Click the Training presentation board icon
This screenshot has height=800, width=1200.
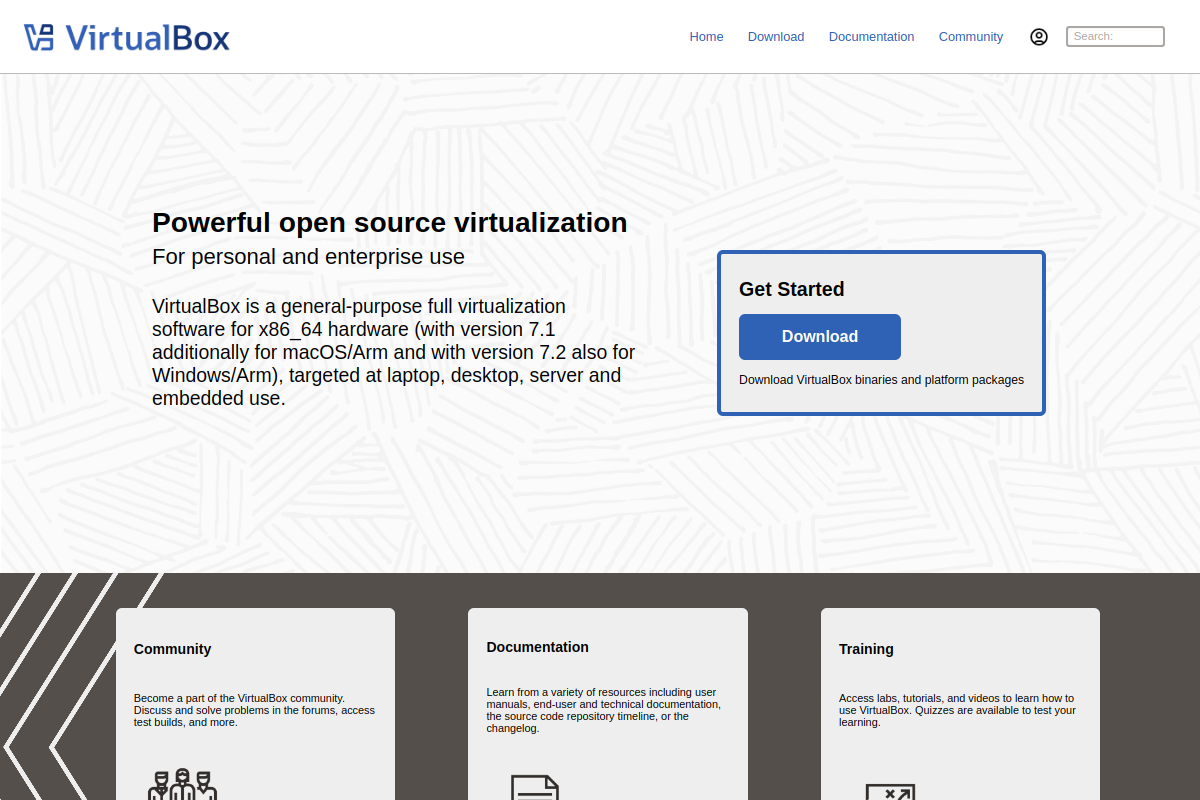click(x=890, y=791)
